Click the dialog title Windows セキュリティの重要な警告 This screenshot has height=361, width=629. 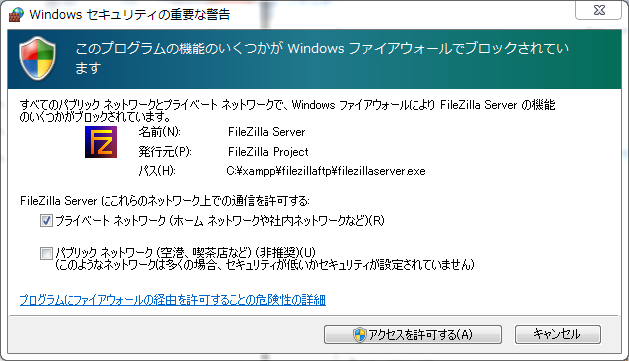[x=130, y=14]
